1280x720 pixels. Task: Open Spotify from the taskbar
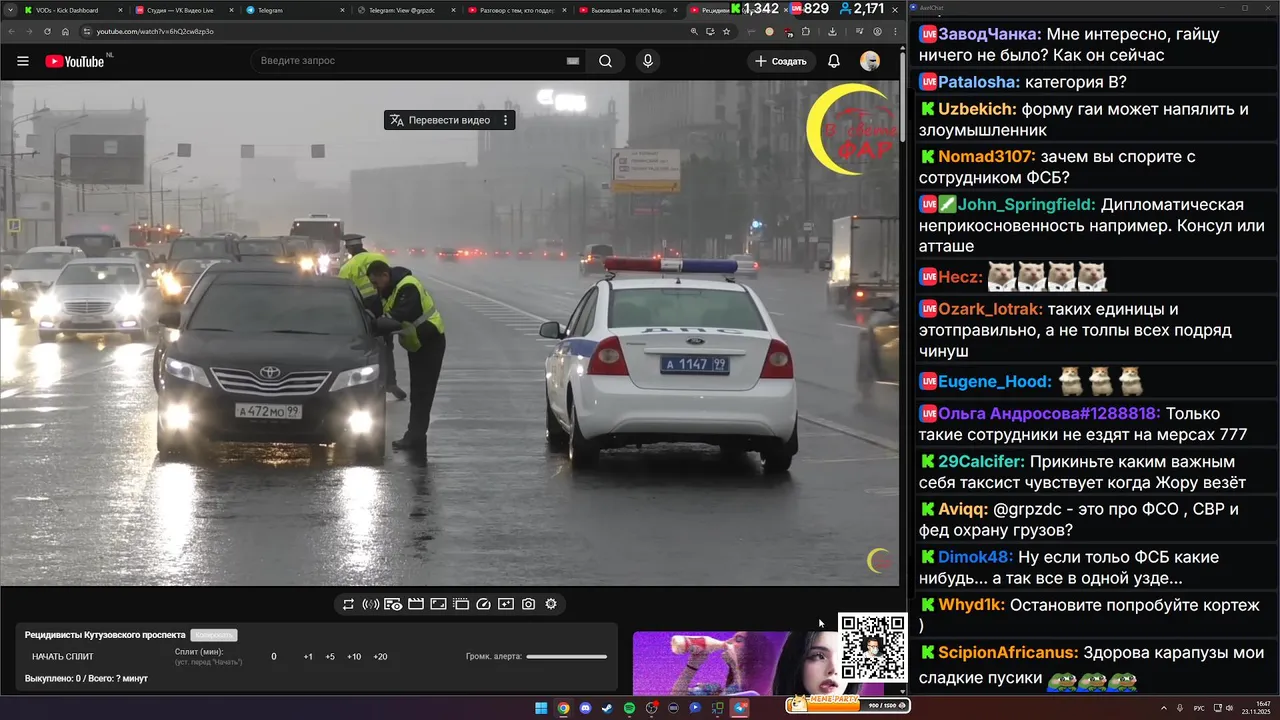point(629,708)
